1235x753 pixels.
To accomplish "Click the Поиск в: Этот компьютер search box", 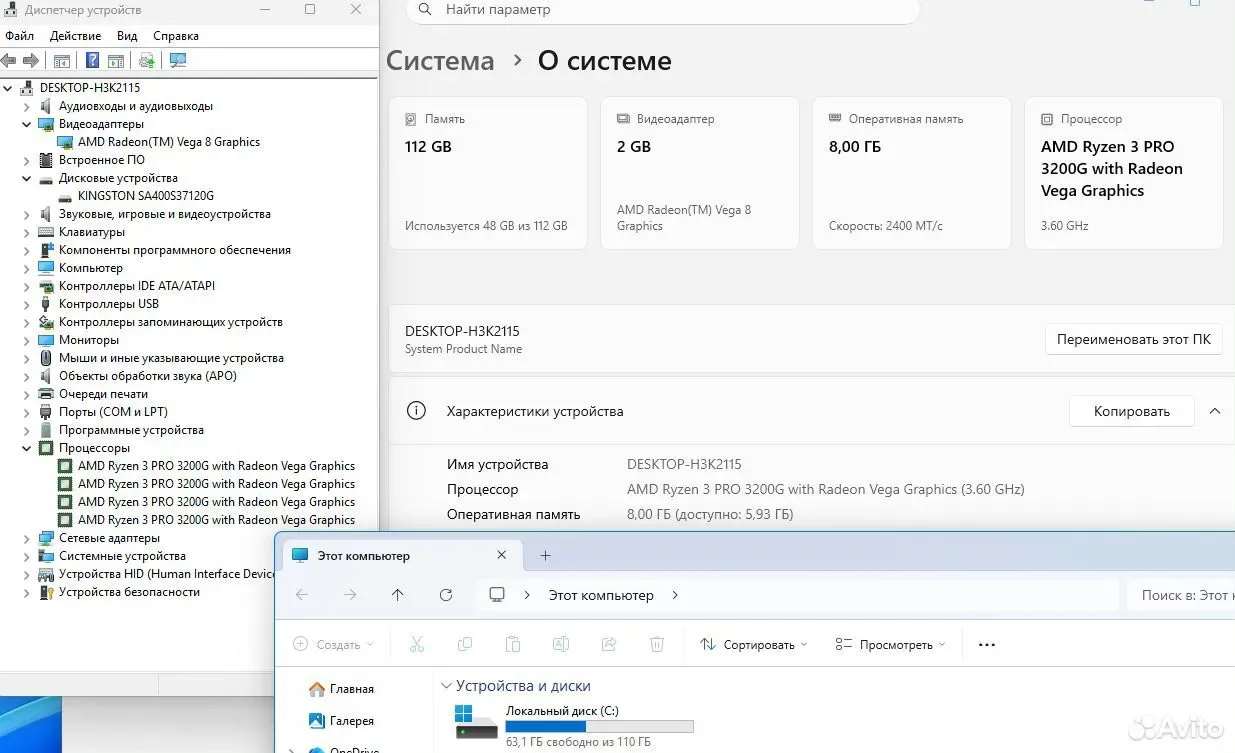I will pos(1180,595).
